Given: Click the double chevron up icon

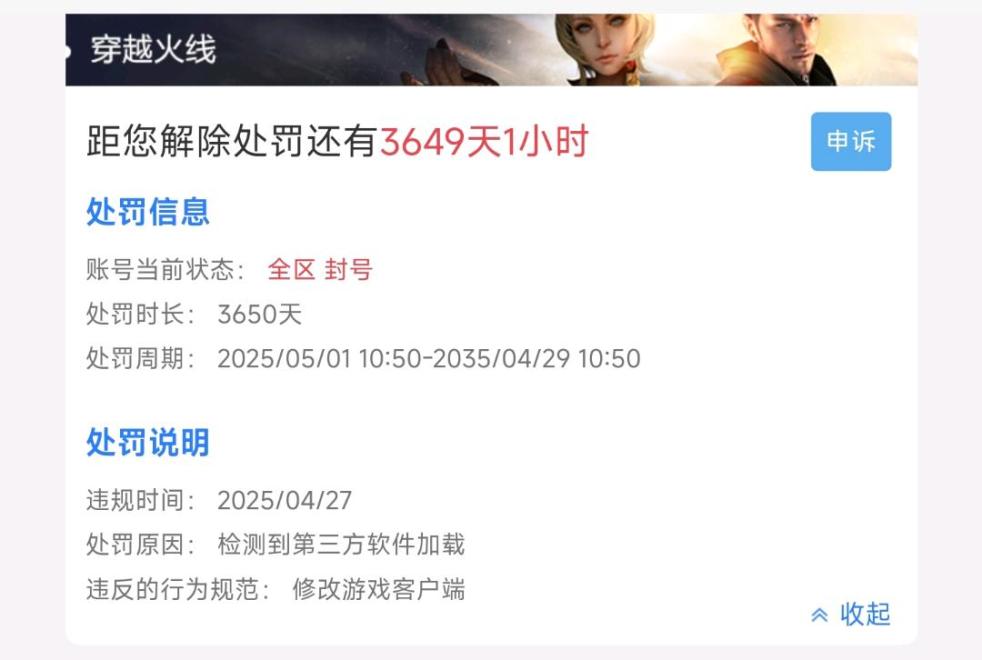Looking at the screenshot, I should 820,615.
